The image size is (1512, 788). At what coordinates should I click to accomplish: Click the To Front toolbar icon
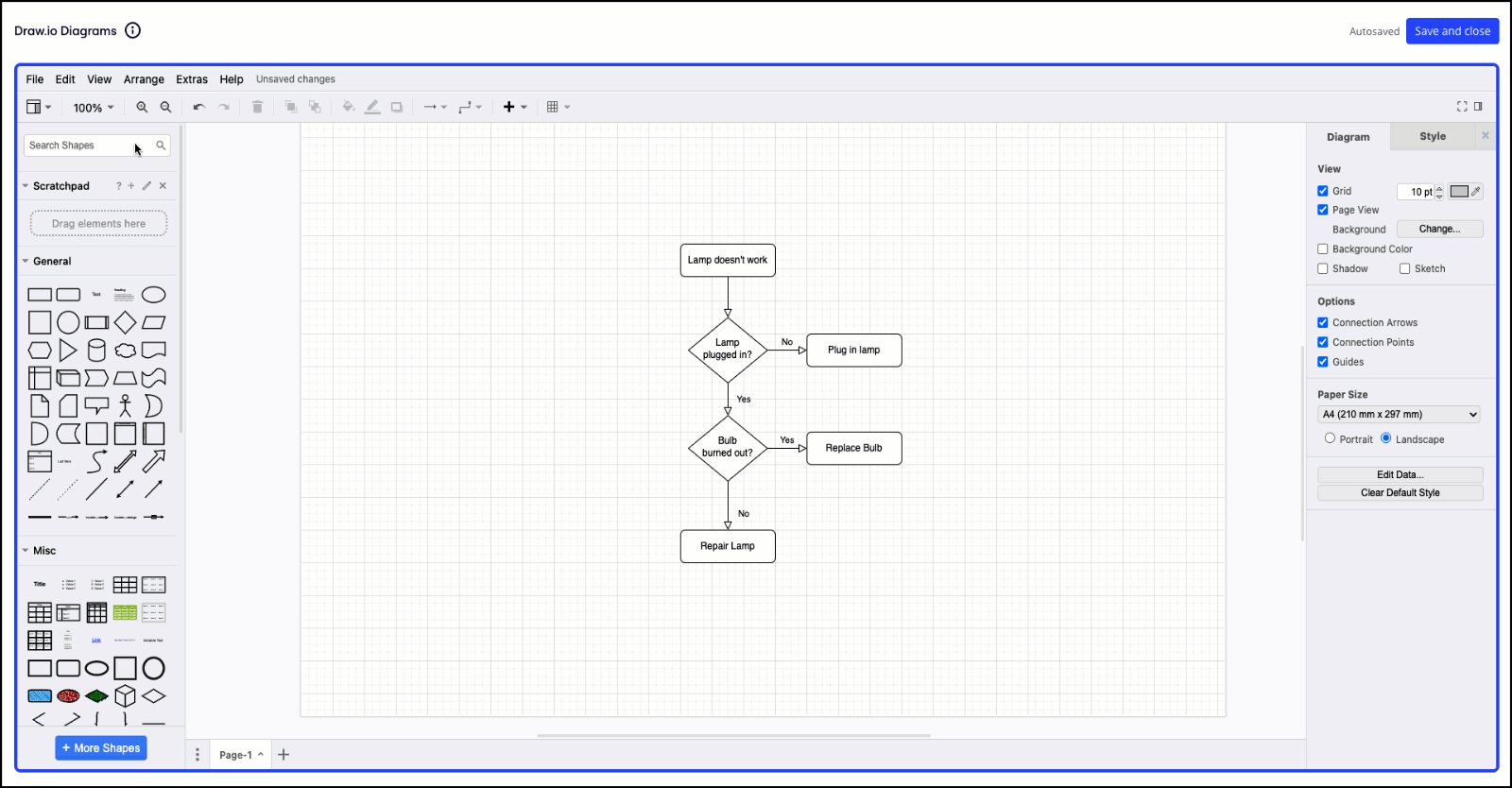point(291,107)
